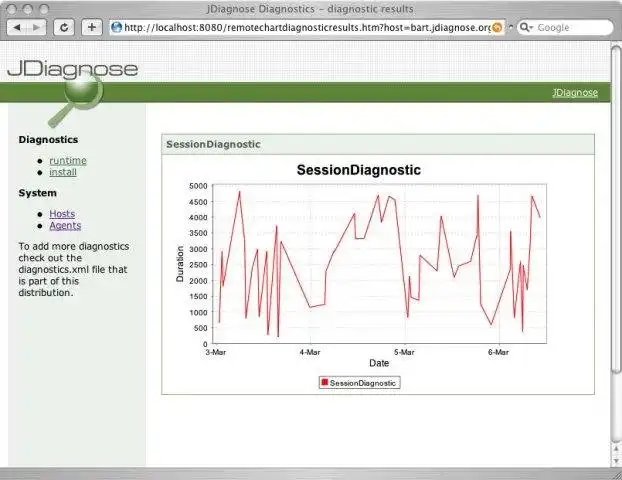Image resolution: width=622 pixels, height=480 pixels.
Task: Open the runtime diagnostics link
Action: pos(68,161)
